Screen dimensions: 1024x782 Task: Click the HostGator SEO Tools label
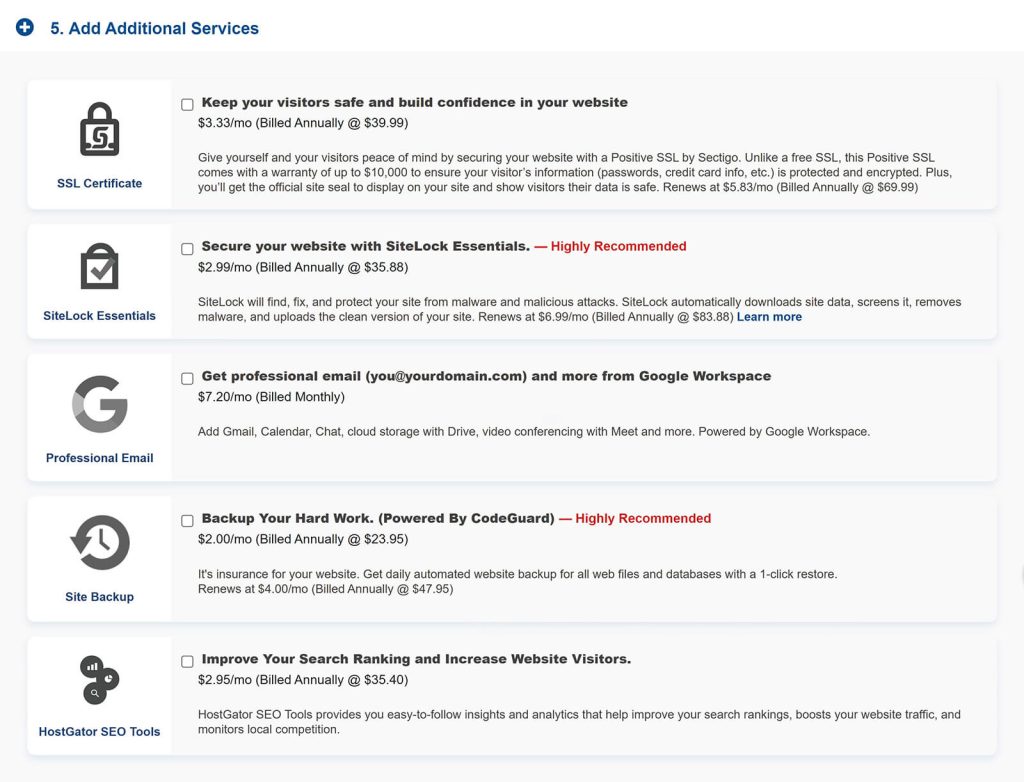click(99, 732)
